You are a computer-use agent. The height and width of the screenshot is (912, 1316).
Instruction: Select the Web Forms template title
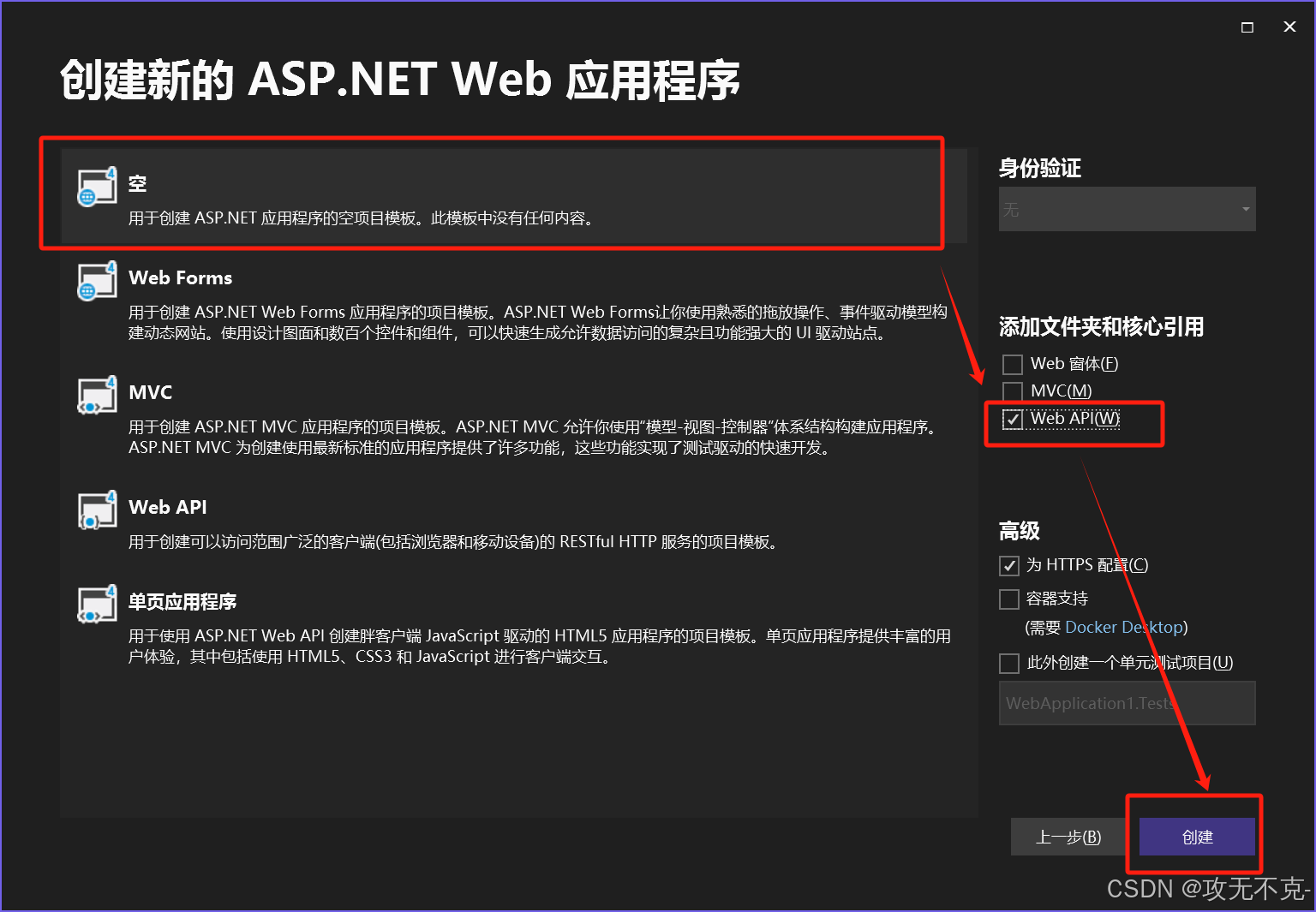coord(180,277)
